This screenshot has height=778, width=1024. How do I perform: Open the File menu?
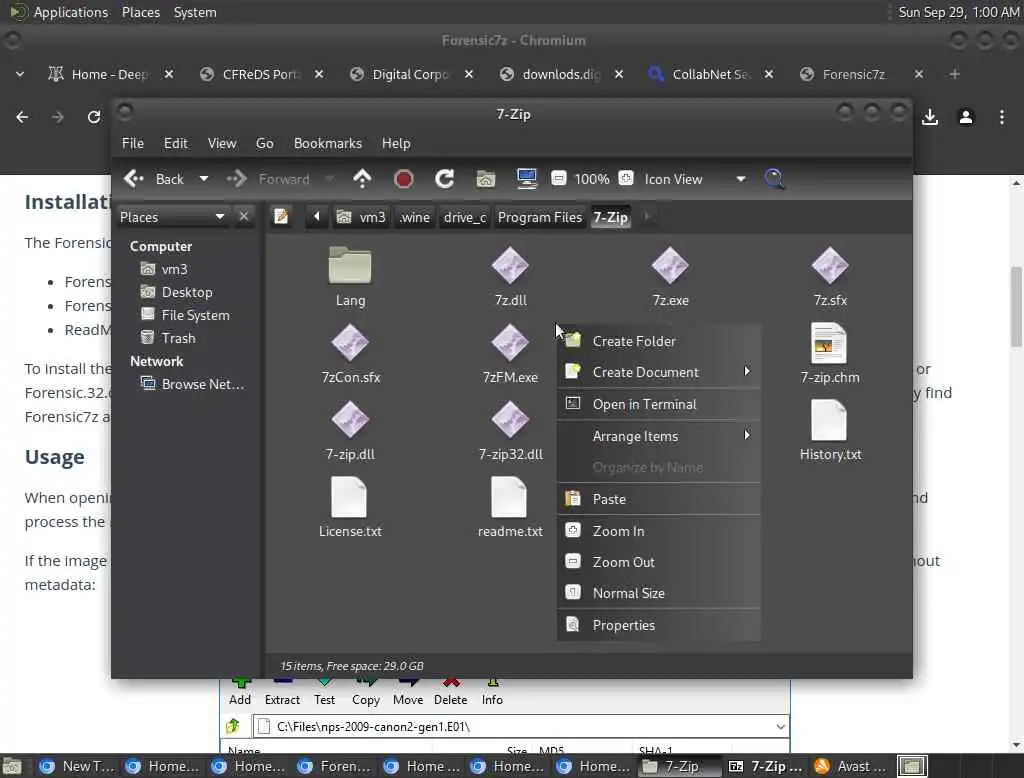pyautogui.click(x=133, y=143)
